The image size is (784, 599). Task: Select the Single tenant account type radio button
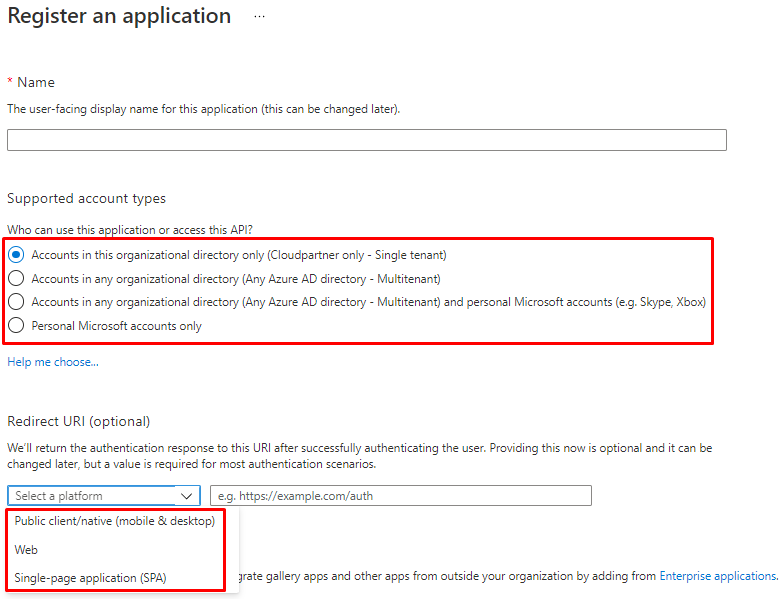tap(16, 255)
